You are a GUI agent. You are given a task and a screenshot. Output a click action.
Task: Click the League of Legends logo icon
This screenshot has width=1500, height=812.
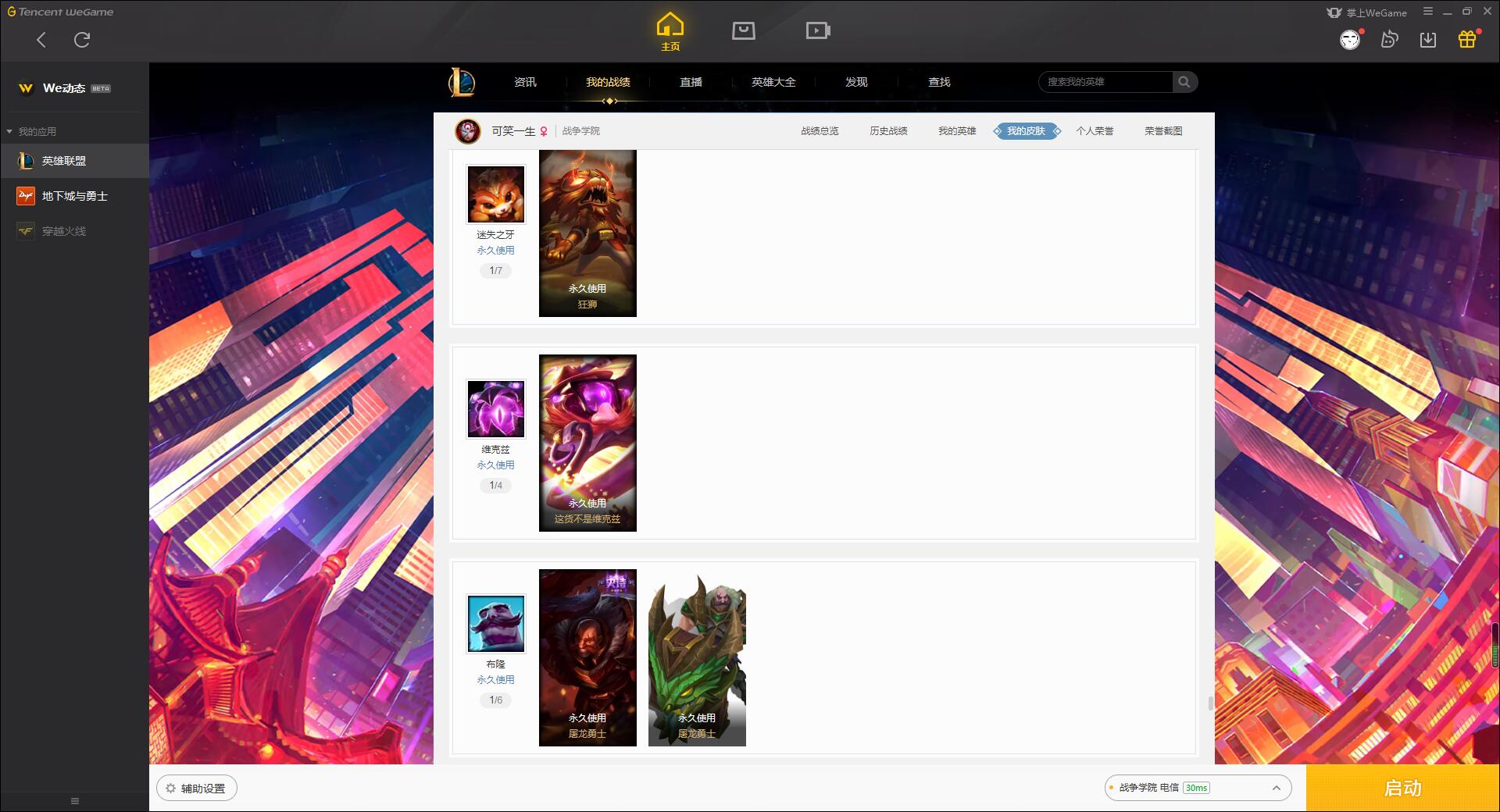pyautogui.click(x=461, y=82)
